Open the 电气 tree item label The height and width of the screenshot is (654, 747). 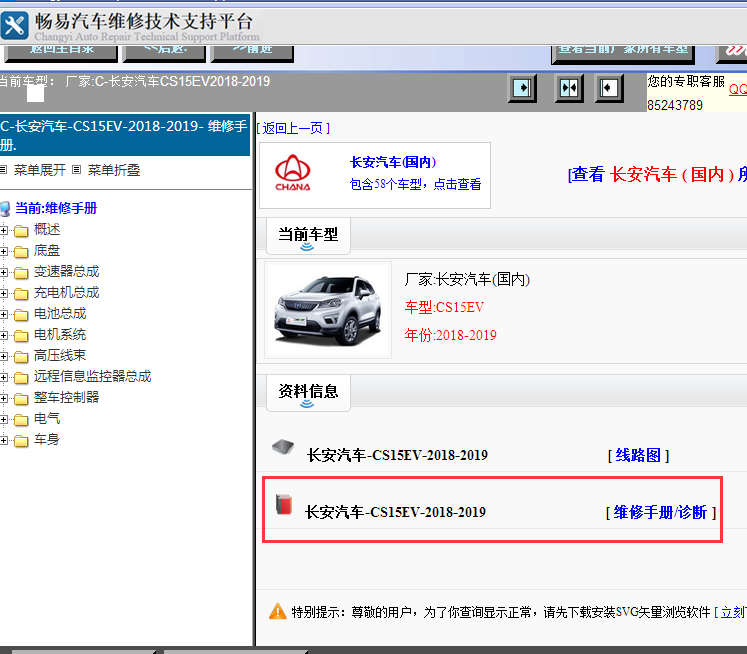pyautogui.click(x=47, y=419)
